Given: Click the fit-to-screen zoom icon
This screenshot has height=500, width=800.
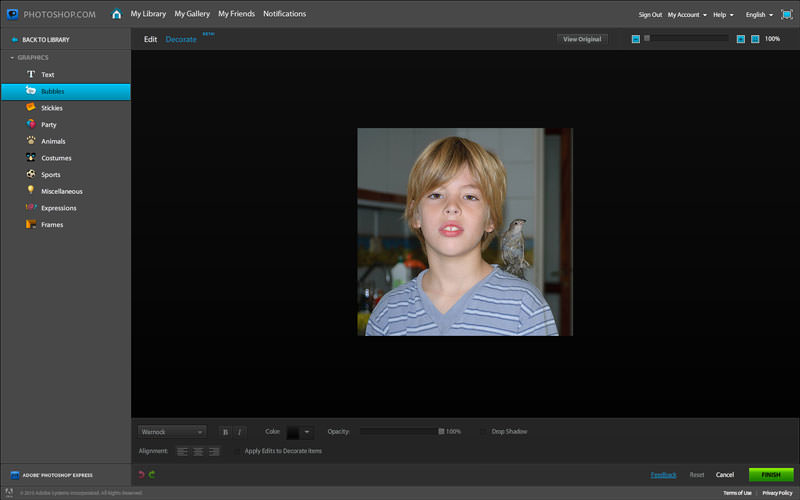Looking at the screenshot, I should click(755, 39).
